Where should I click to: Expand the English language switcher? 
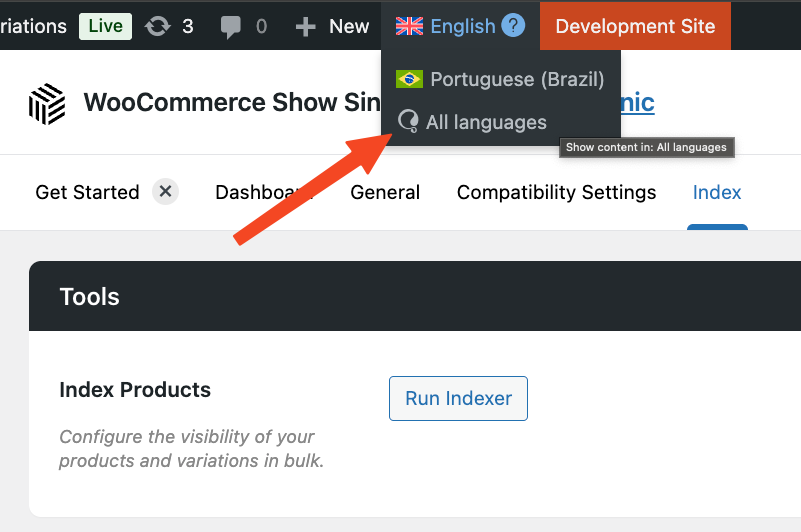point(462,26)
